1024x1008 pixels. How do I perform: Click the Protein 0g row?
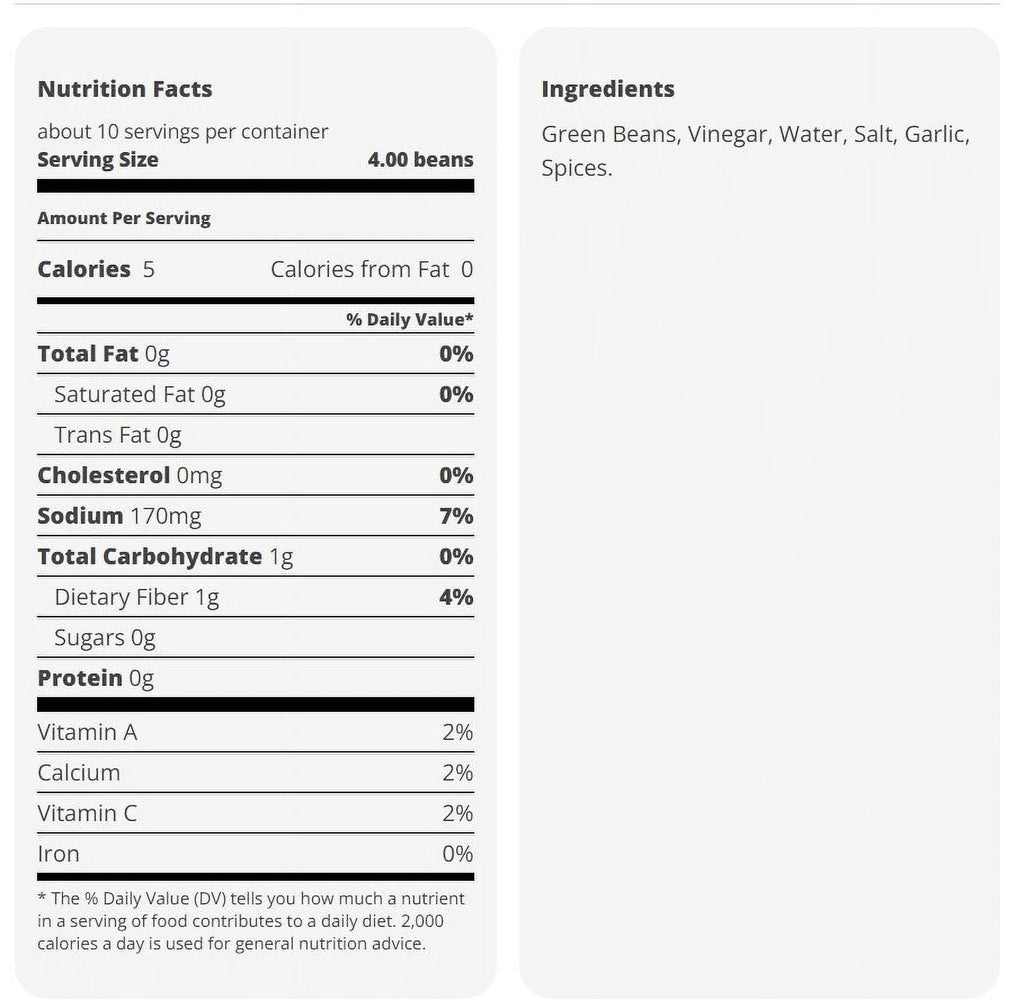[255, 678]
